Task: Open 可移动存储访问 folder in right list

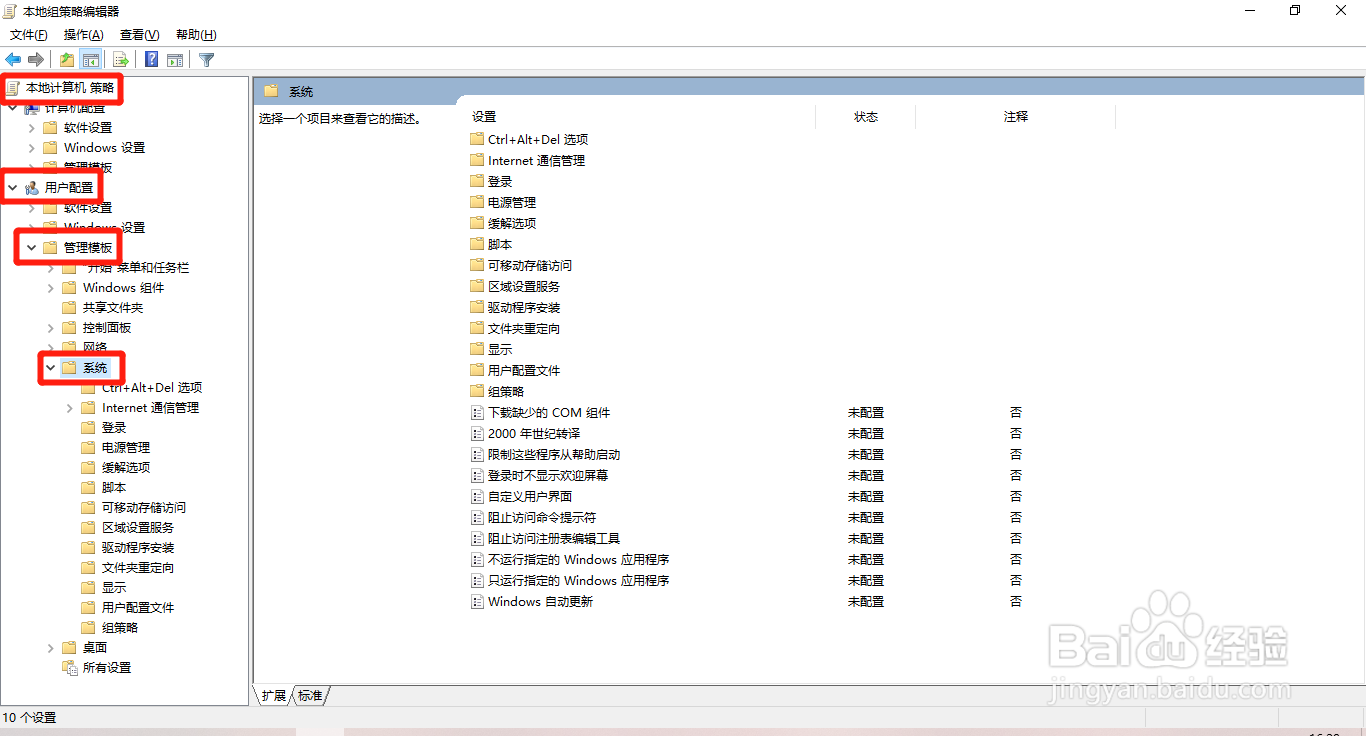Action: pyautogui.click(x=530, y=265)
